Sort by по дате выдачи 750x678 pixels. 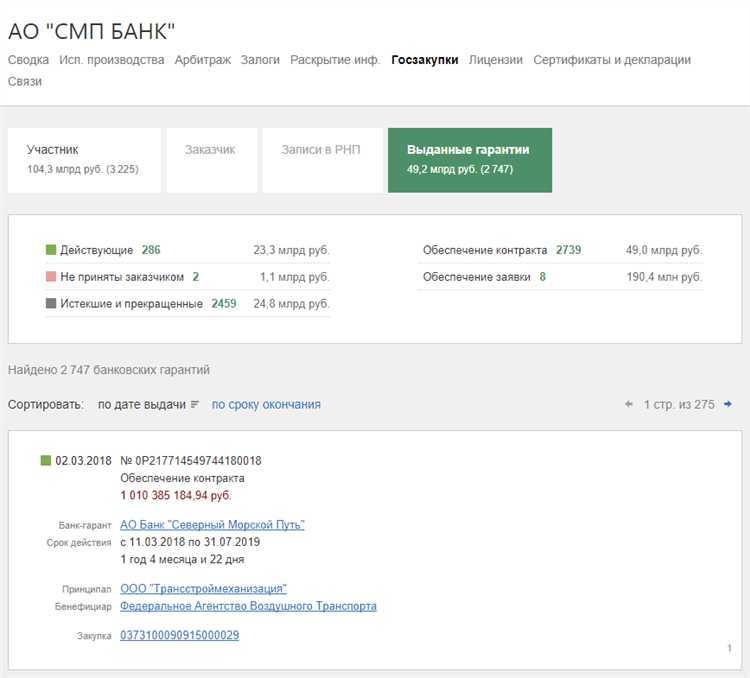point(142,404)
